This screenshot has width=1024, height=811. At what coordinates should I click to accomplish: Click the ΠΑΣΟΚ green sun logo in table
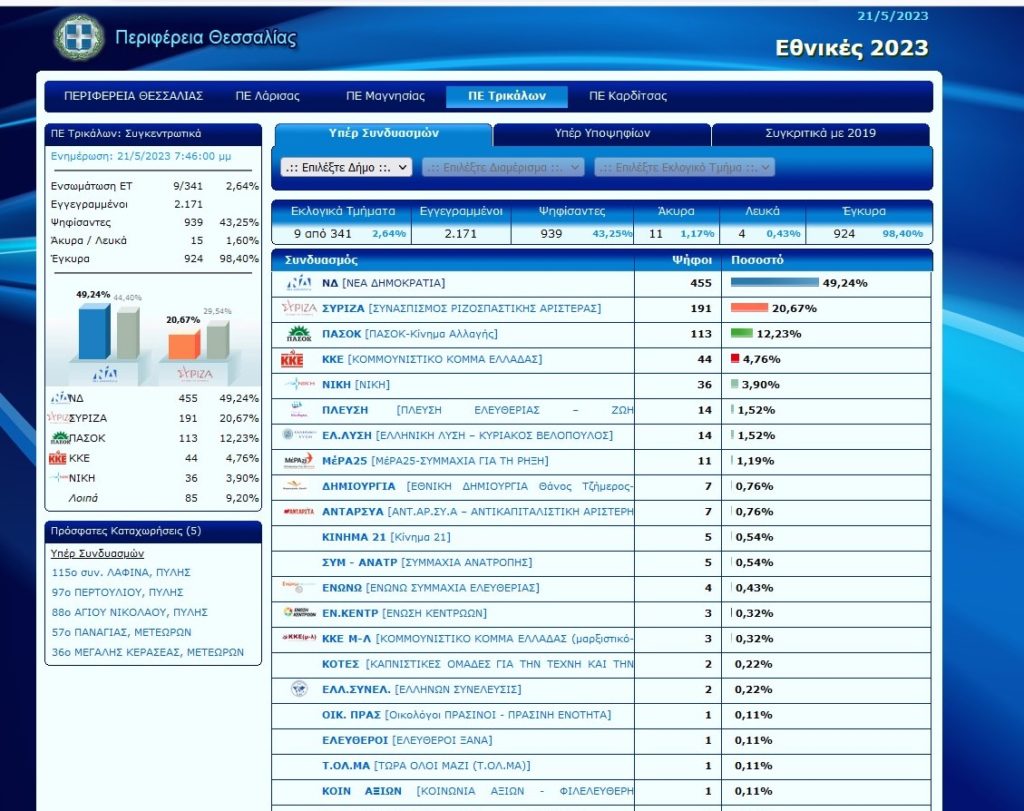299,334
